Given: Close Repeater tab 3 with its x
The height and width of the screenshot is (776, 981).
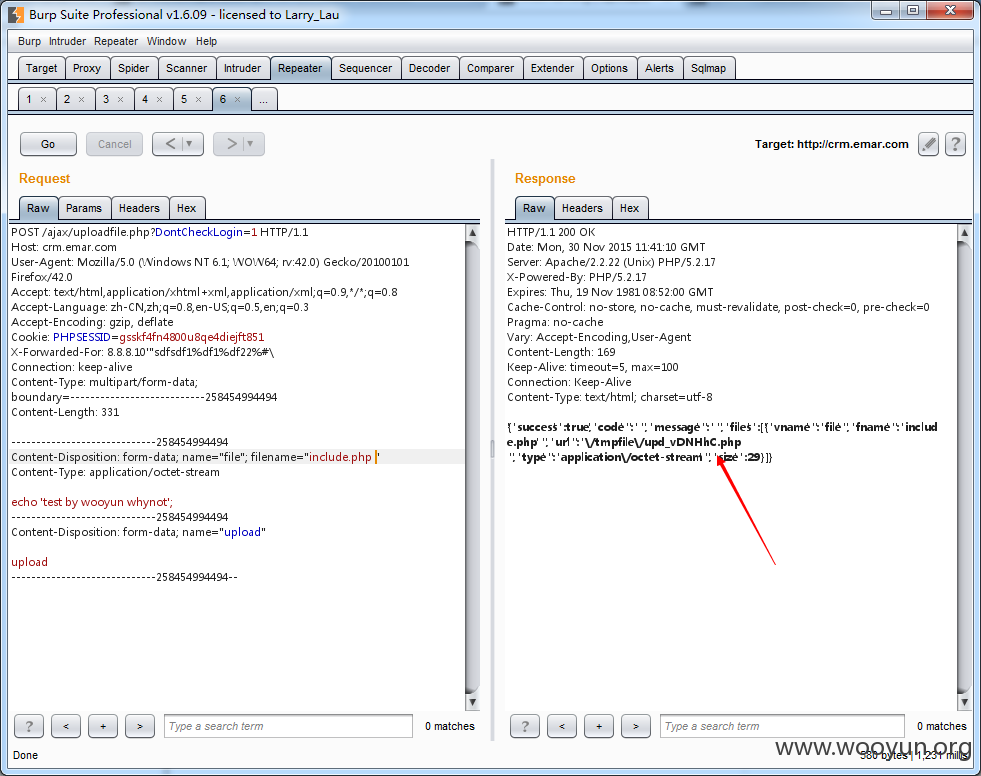Looking at the screenshot, I should click(120, 100).
